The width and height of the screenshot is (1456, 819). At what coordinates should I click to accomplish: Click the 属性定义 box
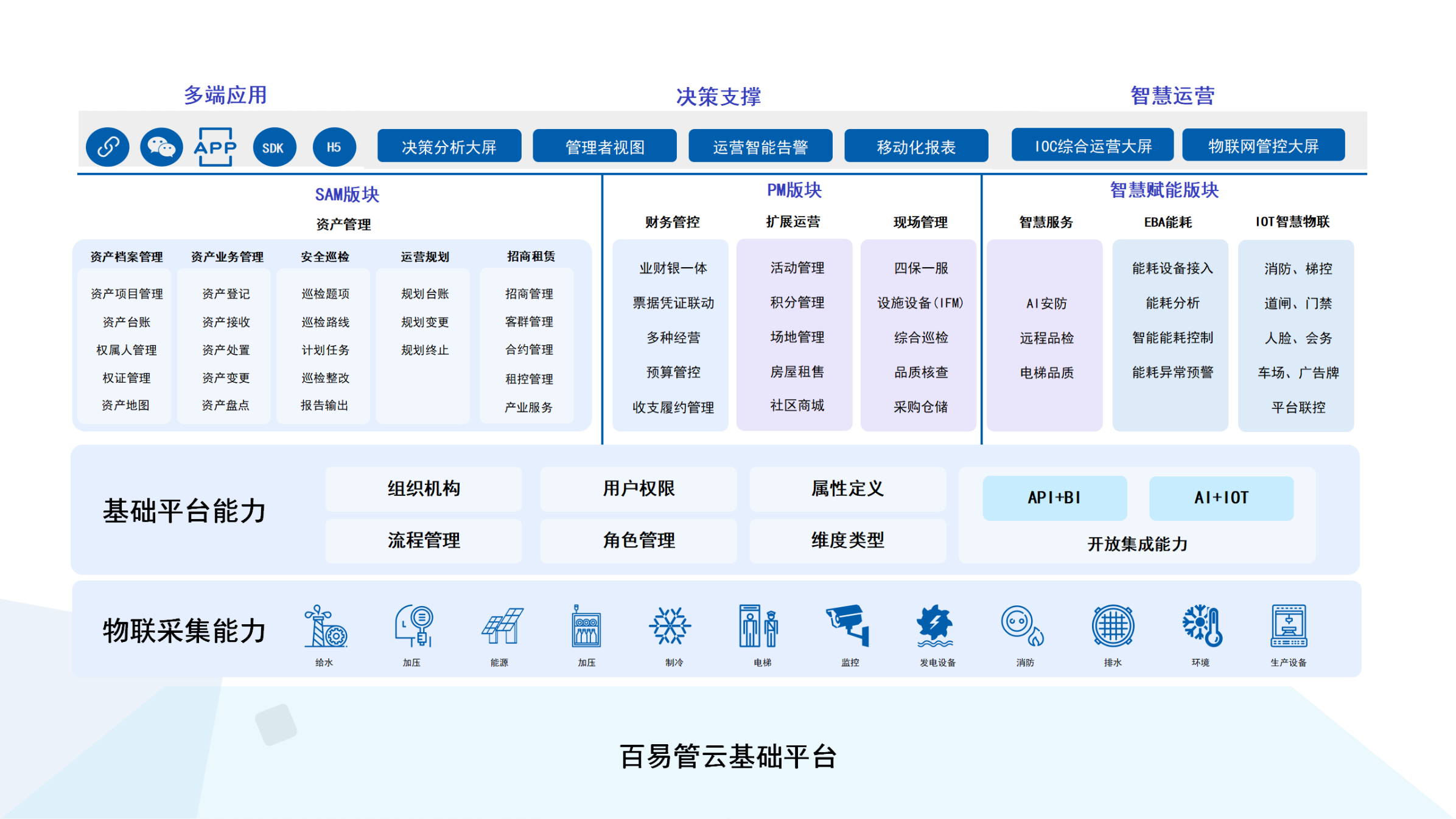point(847,489)
